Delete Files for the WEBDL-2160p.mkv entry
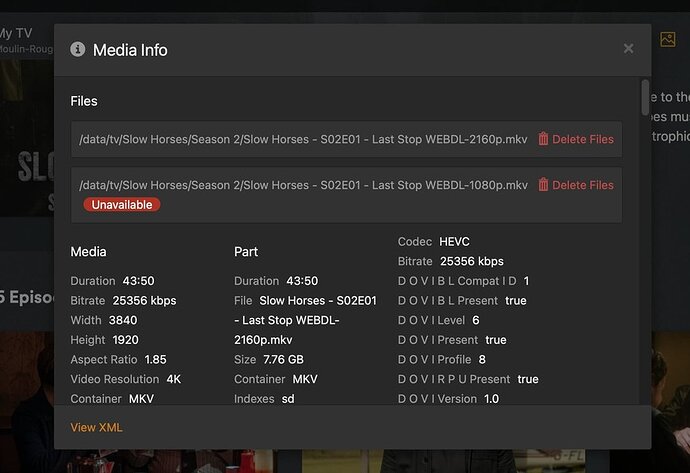 576,139
